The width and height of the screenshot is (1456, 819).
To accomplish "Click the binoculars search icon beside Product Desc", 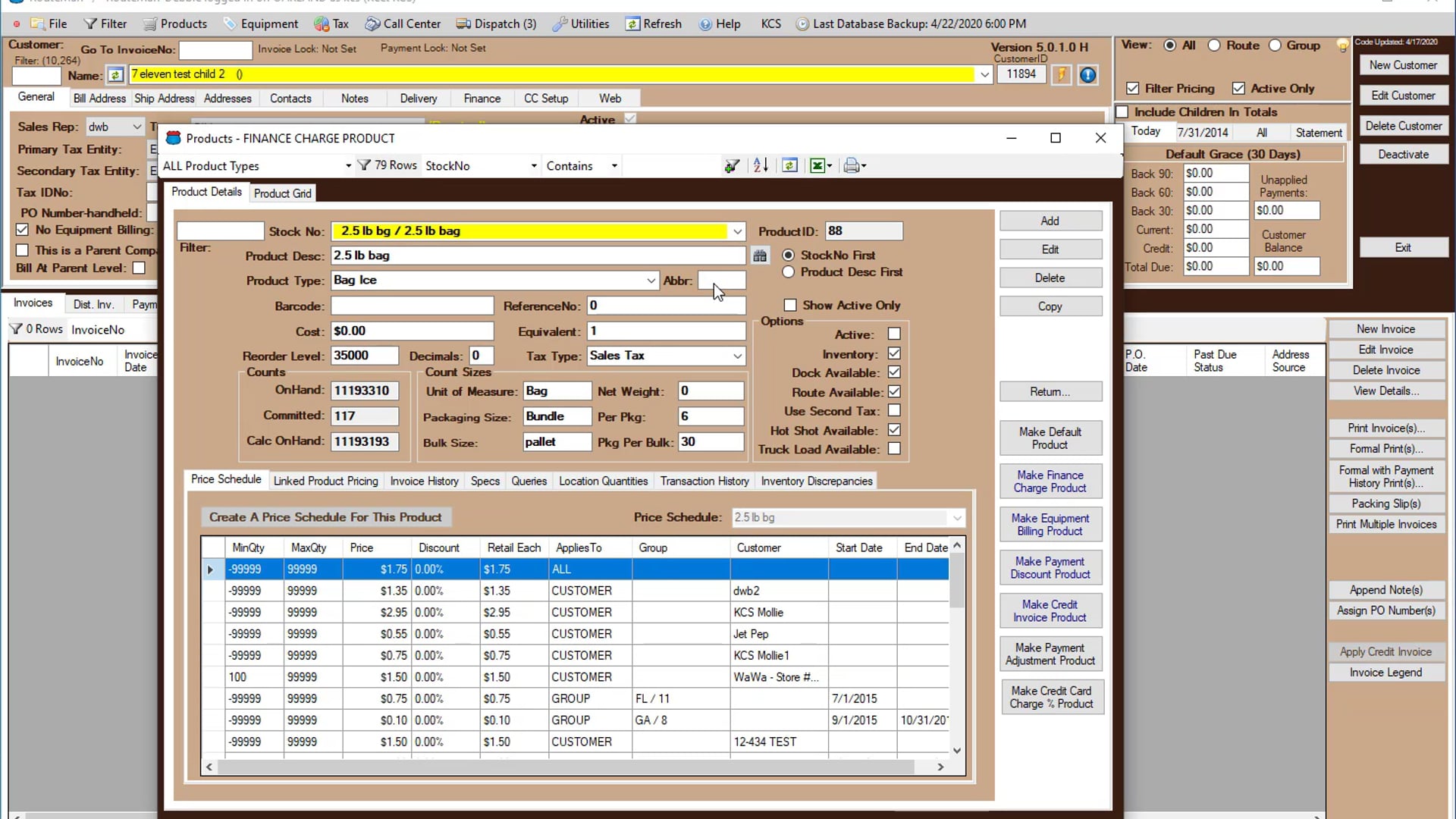I will click(x=760, y=256).
